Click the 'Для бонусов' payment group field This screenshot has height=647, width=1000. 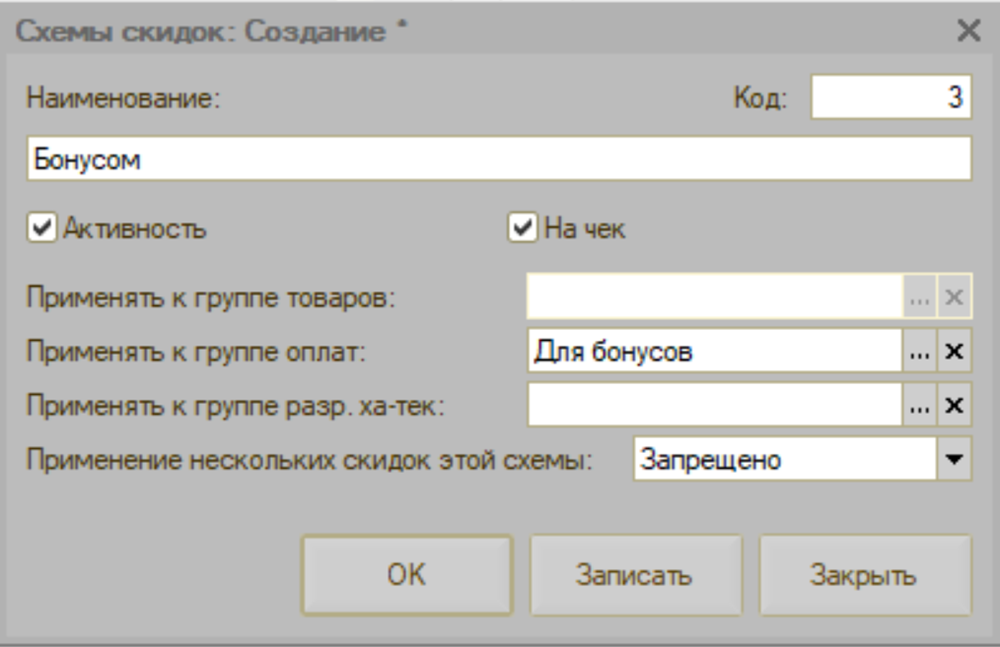[715, 352]
